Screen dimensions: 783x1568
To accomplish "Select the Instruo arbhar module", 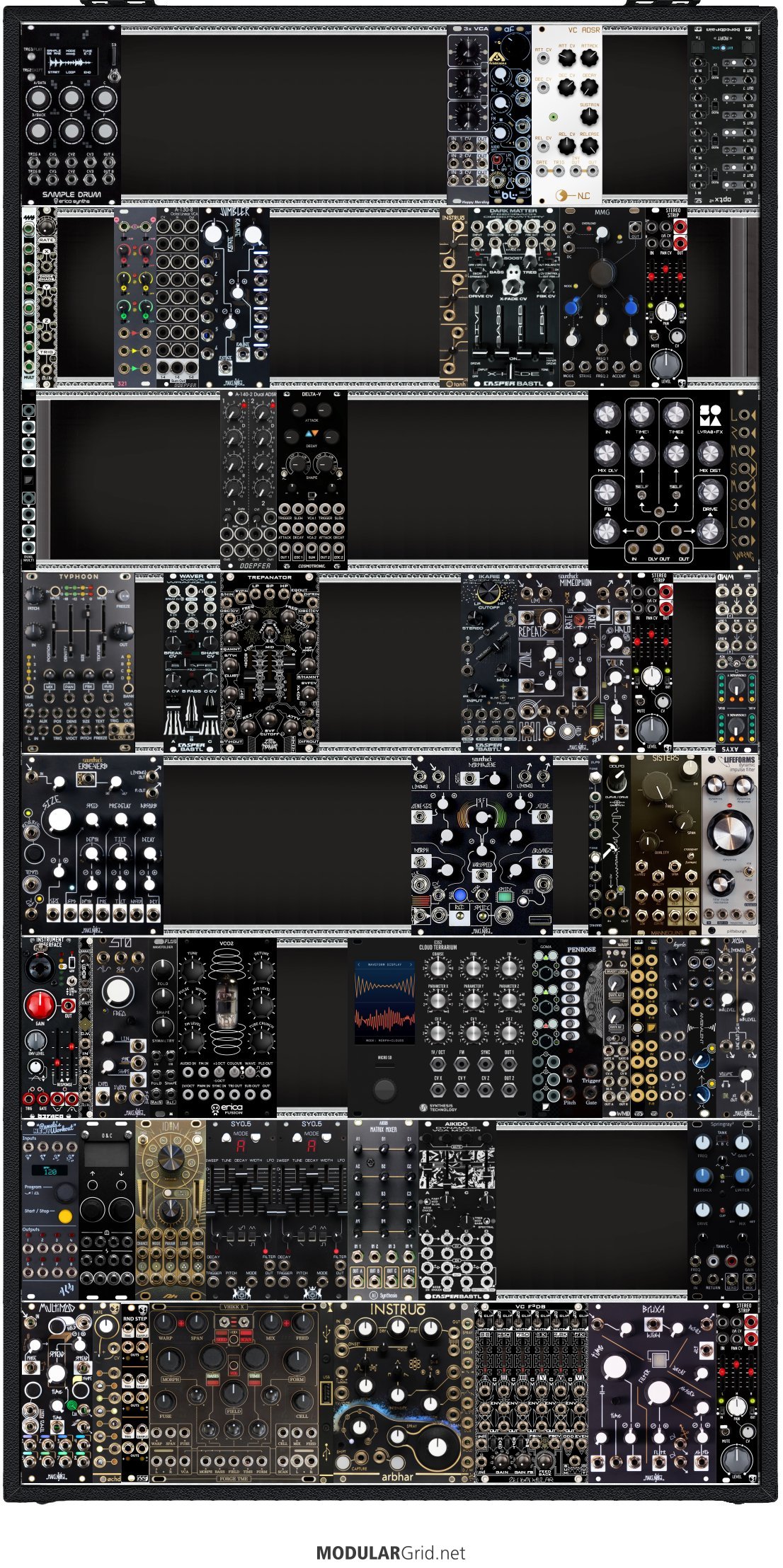I will [397, 1391].
